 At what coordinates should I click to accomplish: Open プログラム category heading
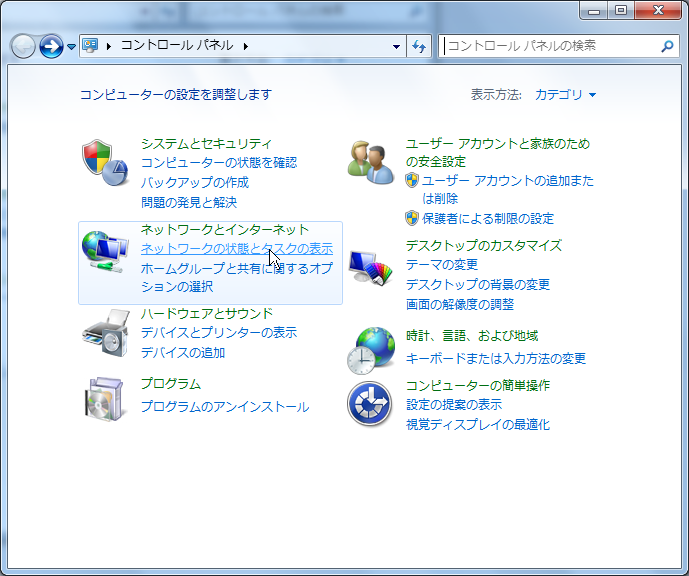pos(170,384)
